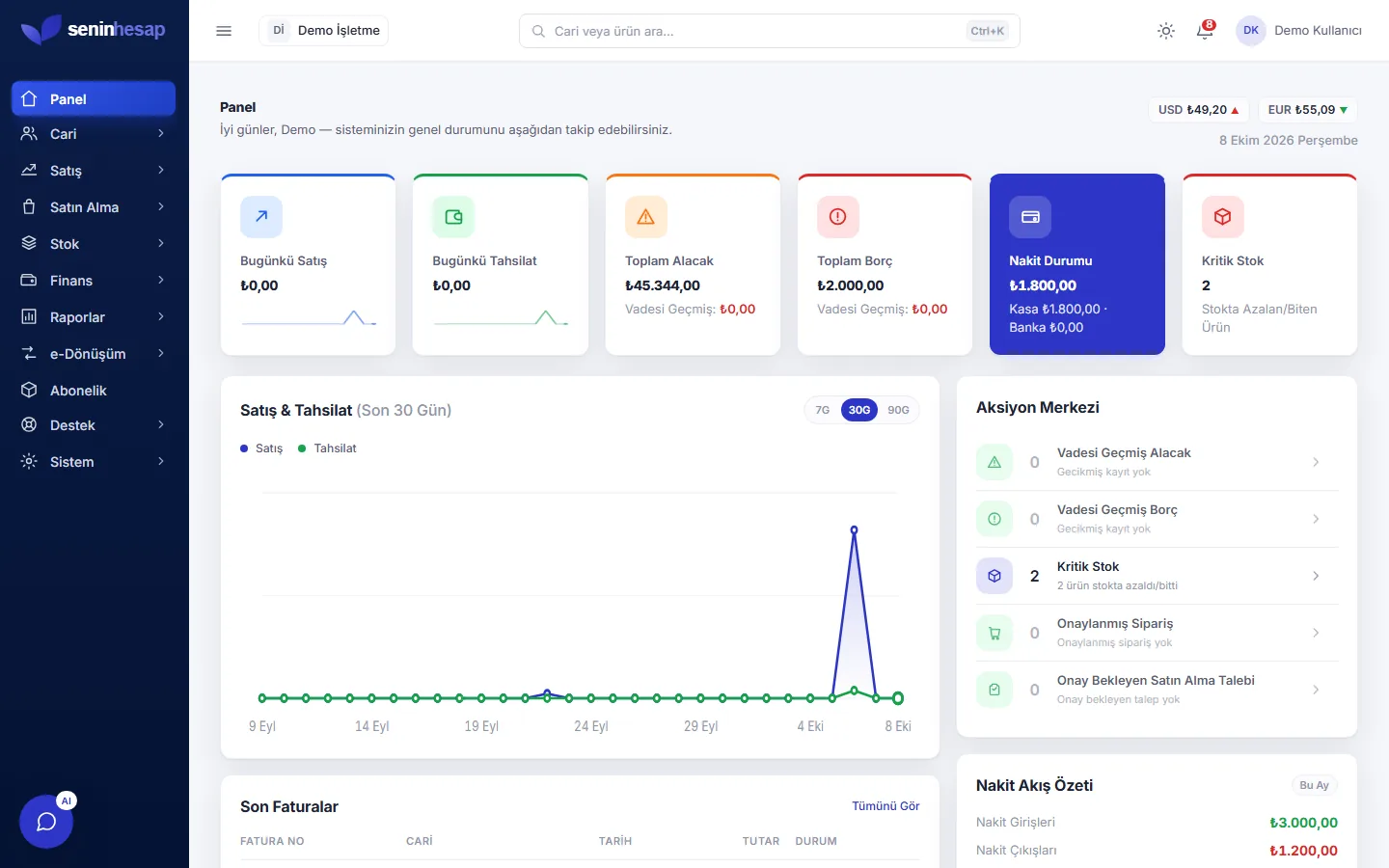The image size is (1389, 868).
Task: Click the Bu Ay period badge
Action: tap(1314, 785)
